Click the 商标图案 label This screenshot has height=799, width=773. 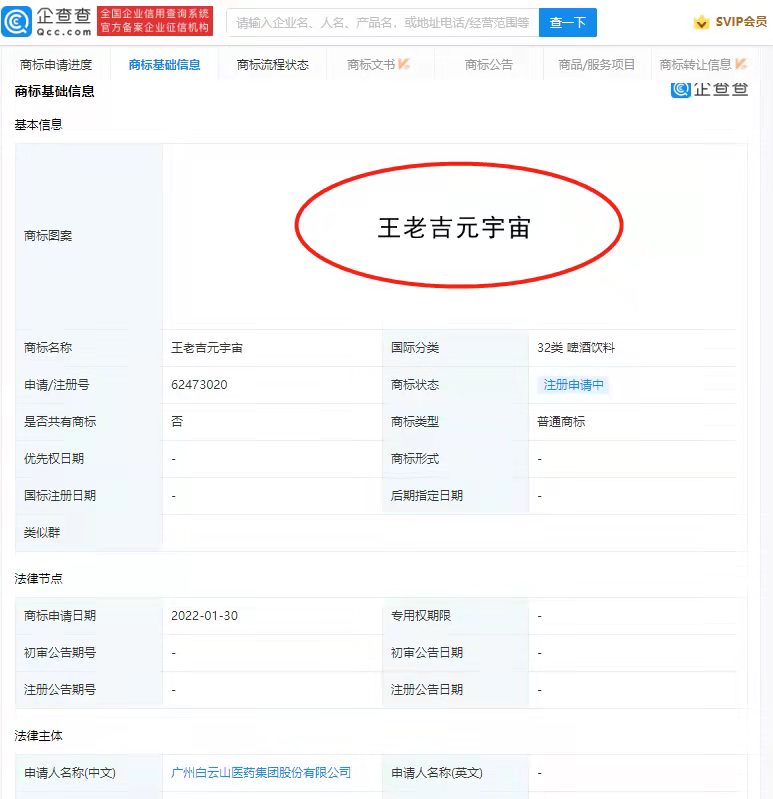48,236
